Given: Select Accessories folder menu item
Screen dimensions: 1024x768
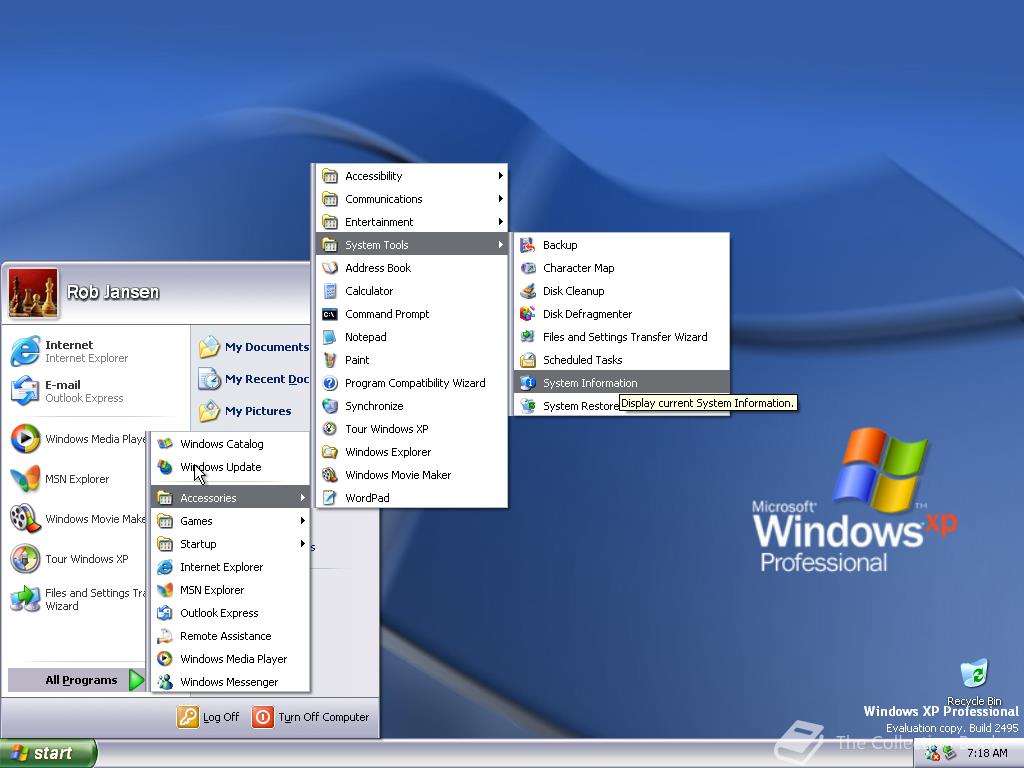Looking at the screenshot, I should (230, 498).
